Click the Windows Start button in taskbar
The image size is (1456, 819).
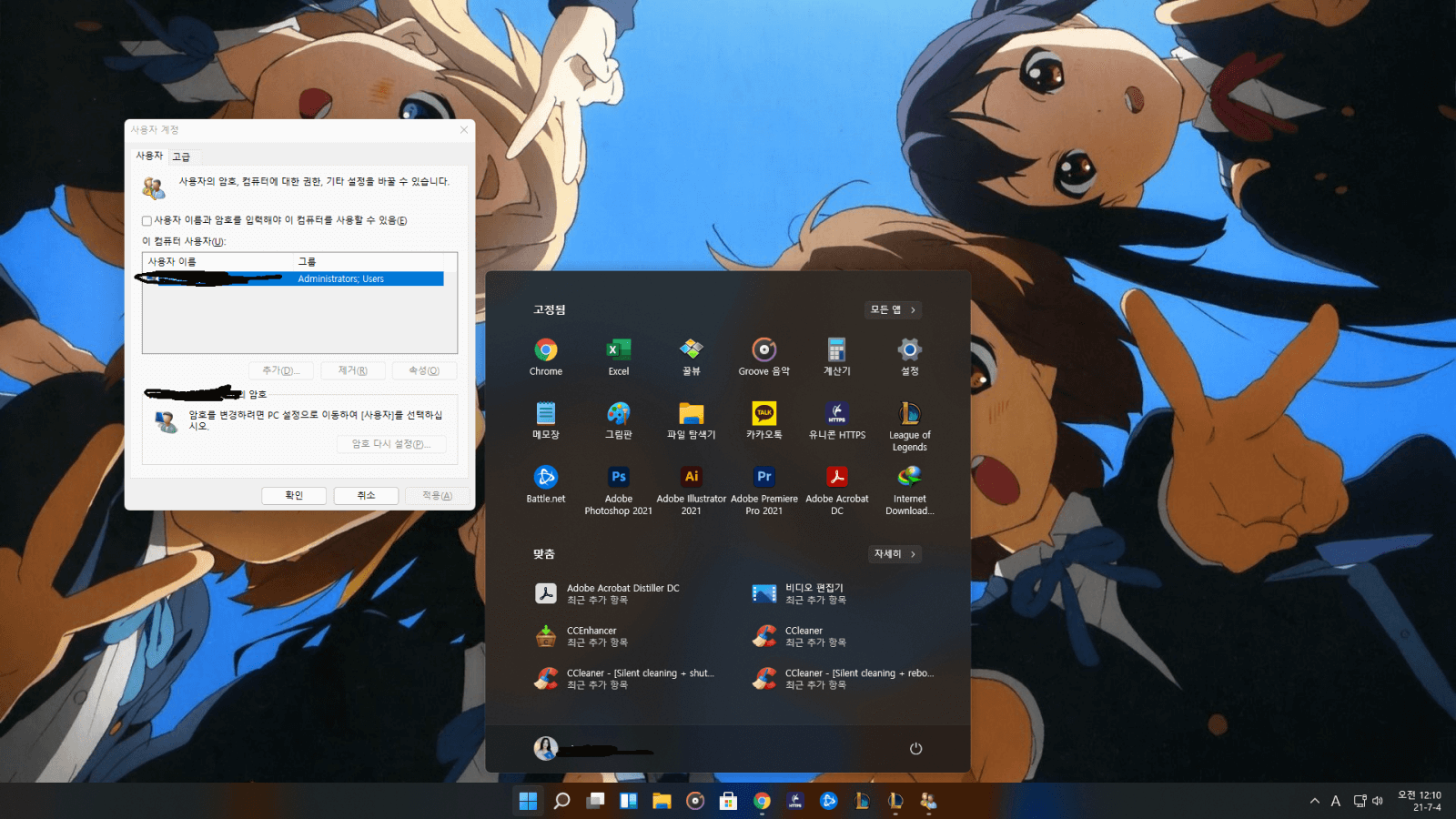528,801
